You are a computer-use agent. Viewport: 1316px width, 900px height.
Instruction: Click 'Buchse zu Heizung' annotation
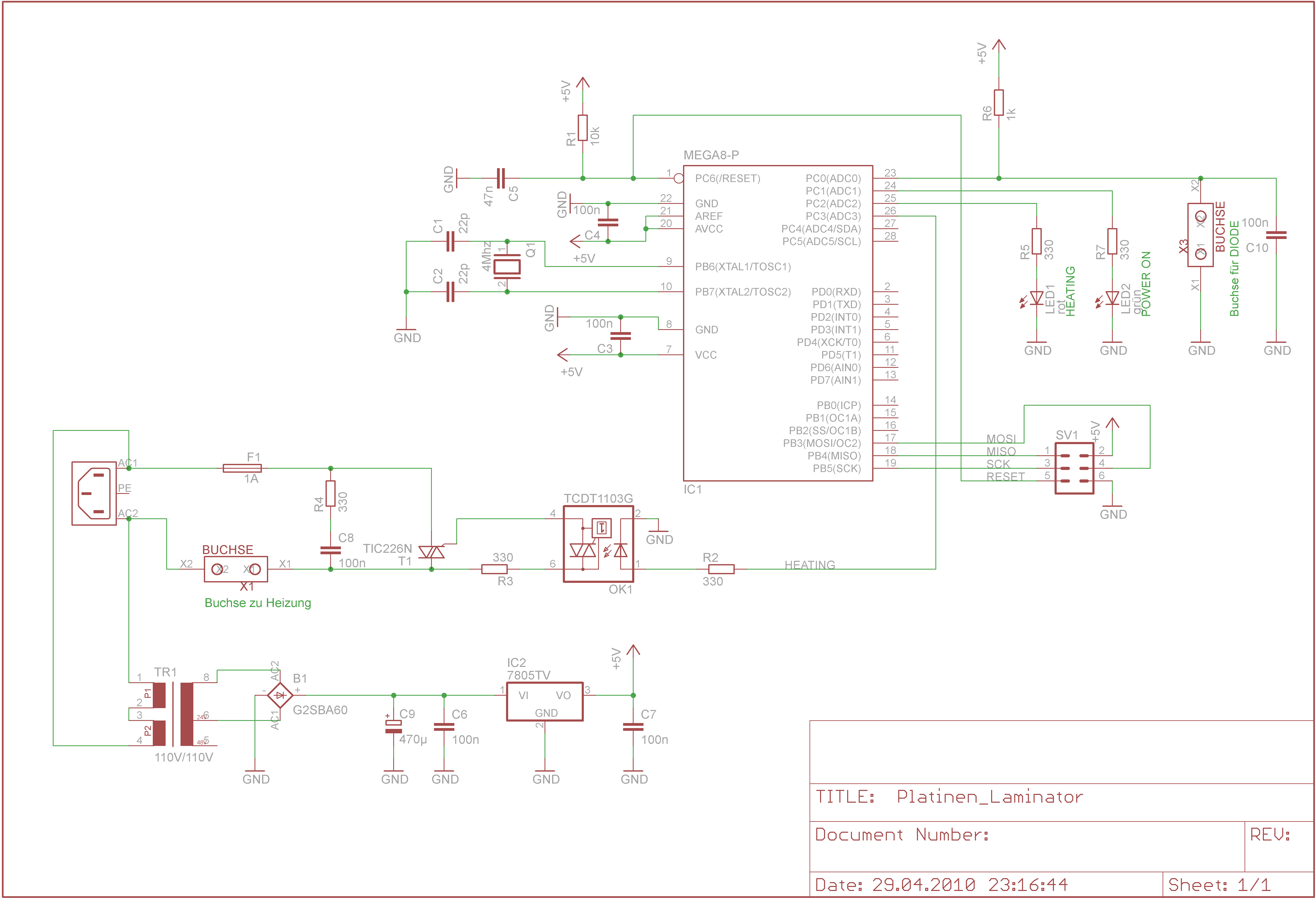tap(258, 603)
